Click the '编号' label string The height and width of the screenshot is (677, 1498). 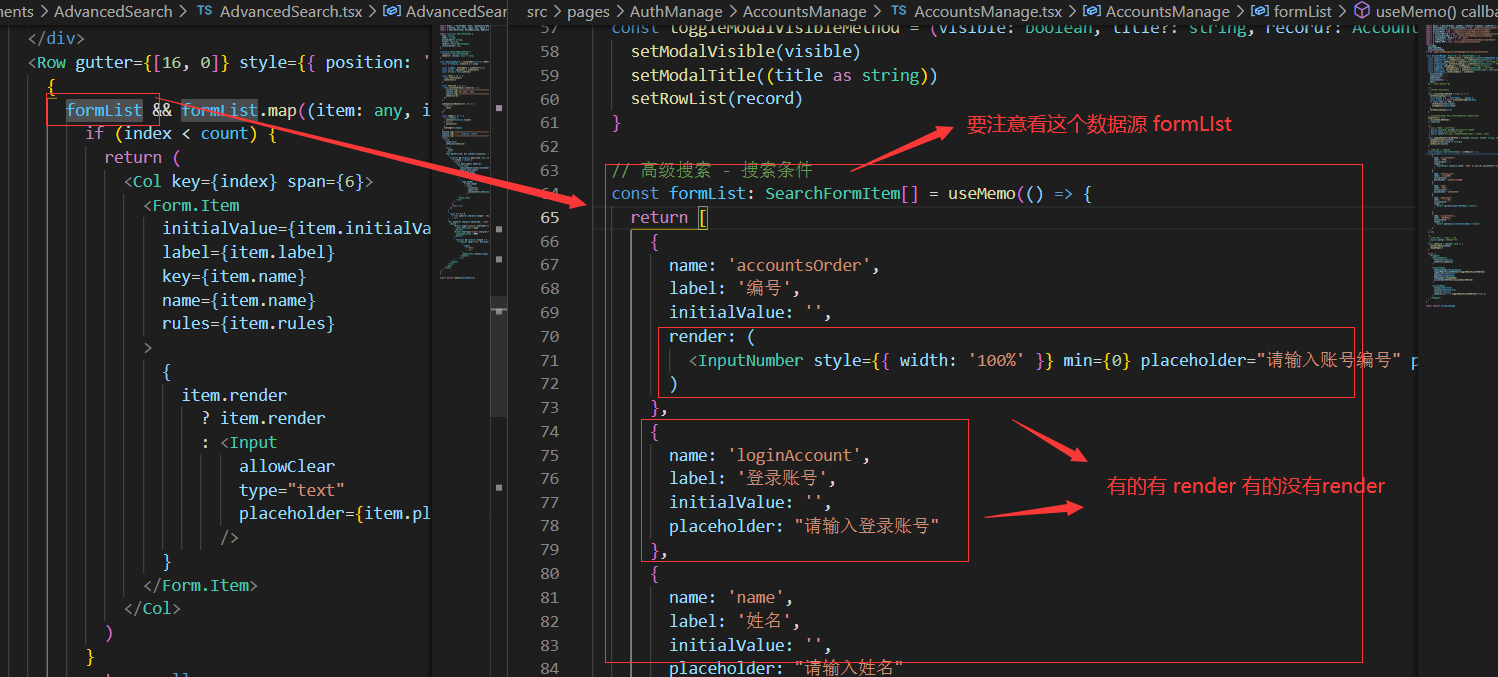point(769,289)
